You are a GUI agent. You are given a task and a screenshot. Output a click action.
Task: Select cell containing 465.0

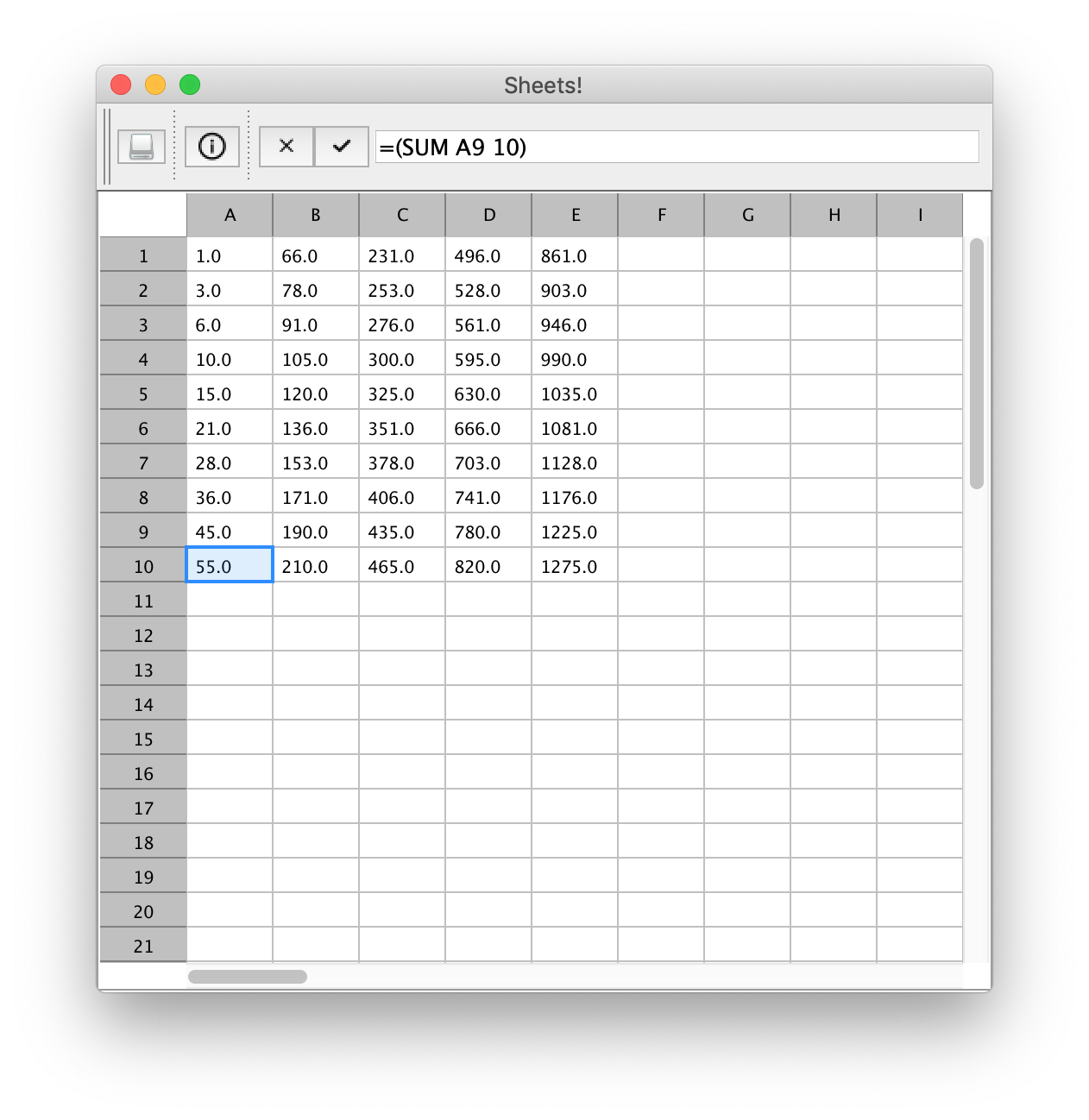[x=402, y=566]
